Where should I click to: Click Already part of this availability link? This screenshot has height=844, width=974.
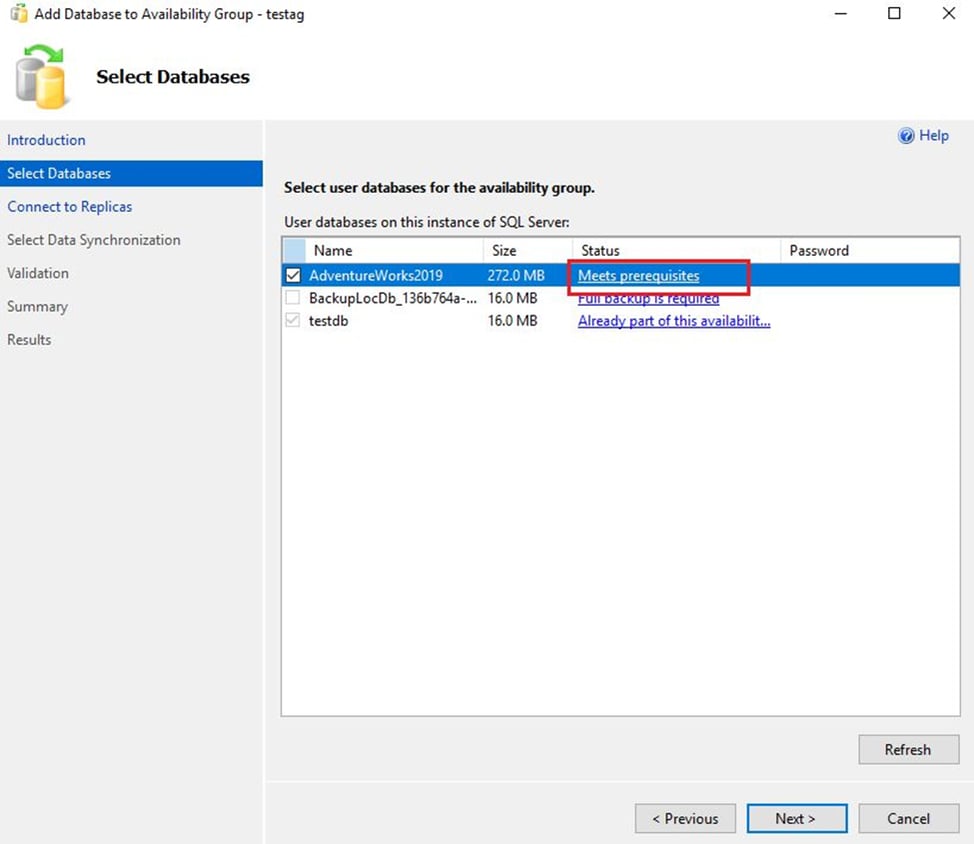(x=673, y=321)
